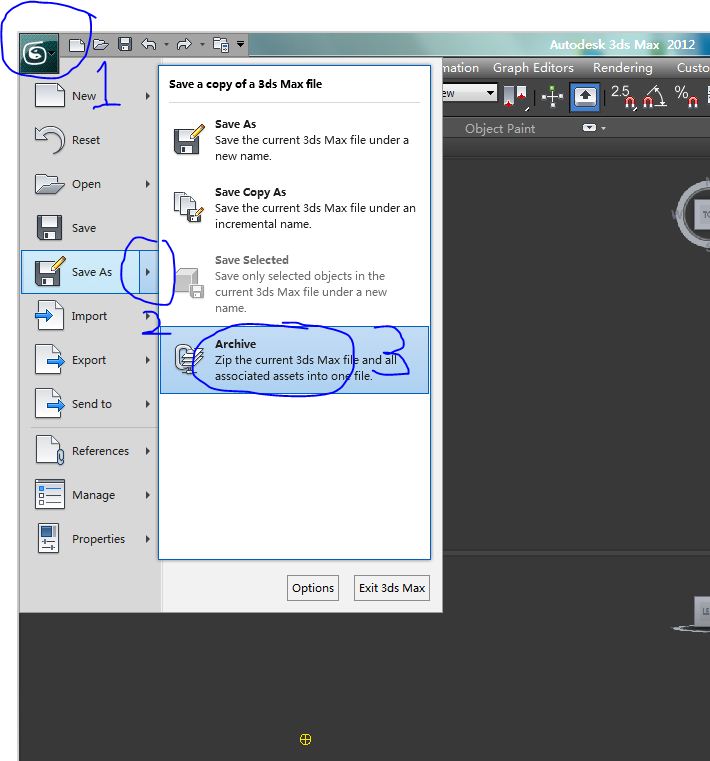Select Send to in the application menu
Image resolution: width=710 pixels, height=761 pixels.
pos(89,404)
